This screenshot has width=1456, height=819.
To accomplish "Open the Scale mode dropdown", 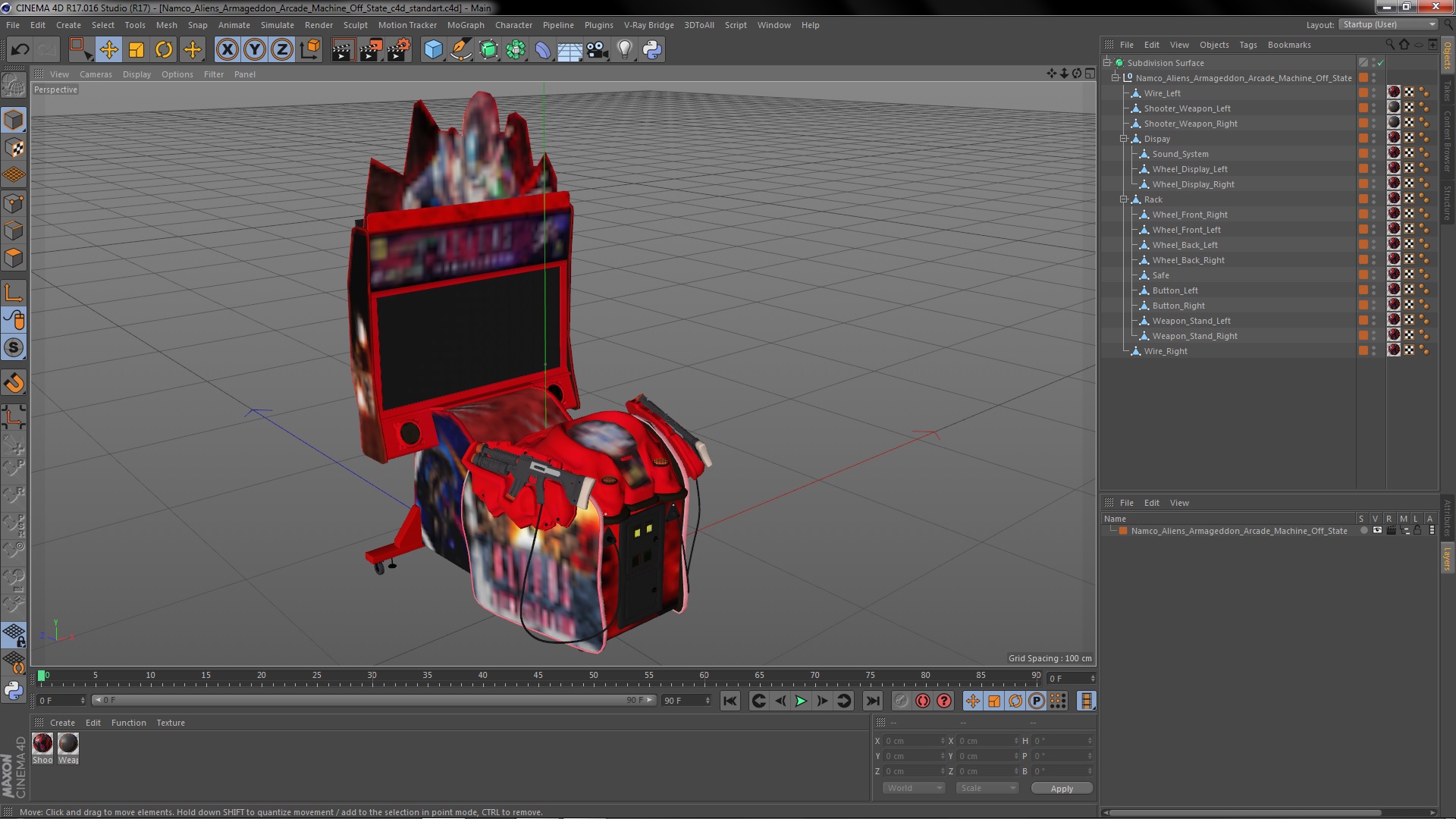I will 987,788.
